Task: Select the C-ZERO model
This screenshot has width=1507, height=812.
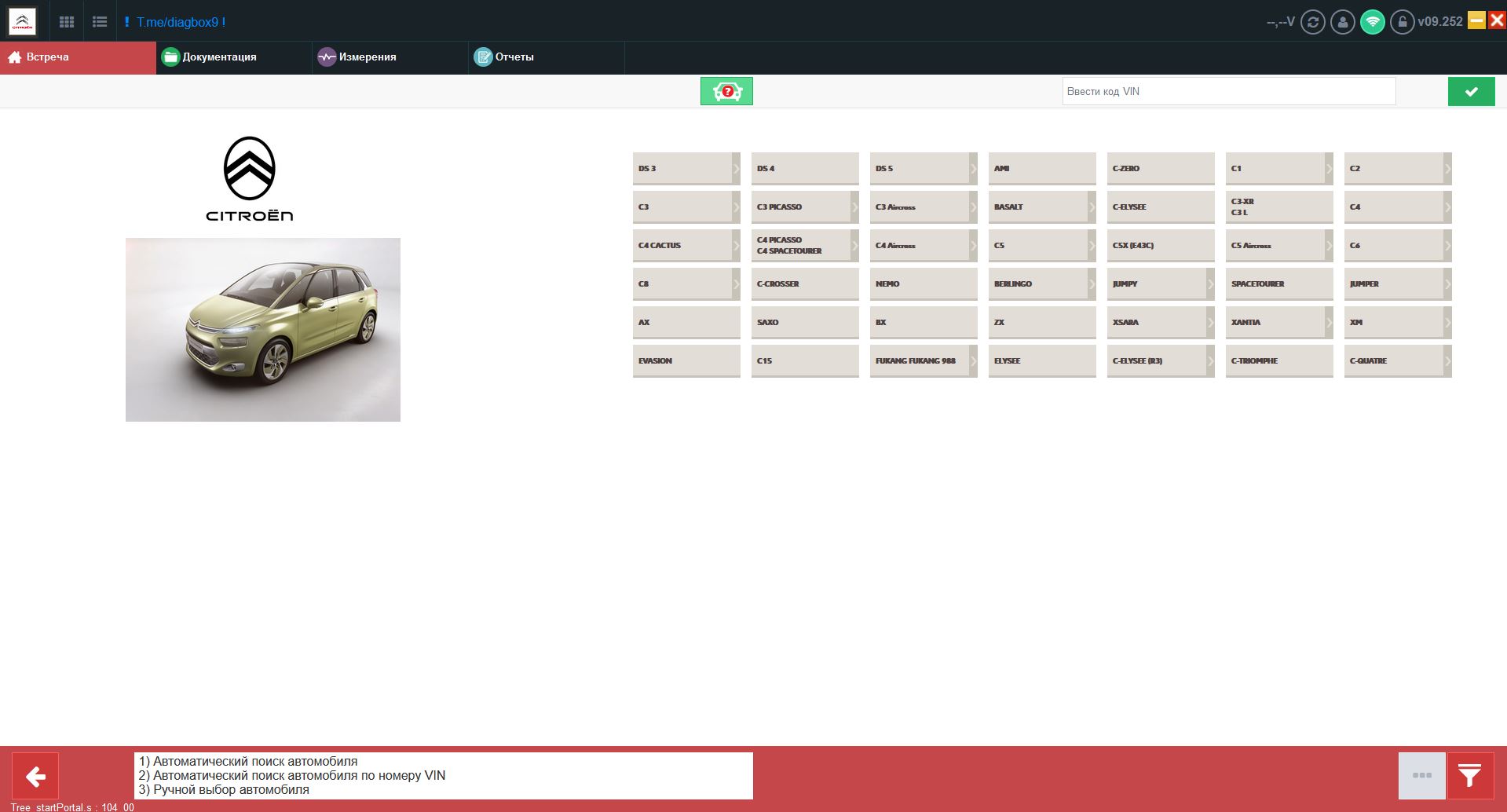Action: (x=1161, y=168)
